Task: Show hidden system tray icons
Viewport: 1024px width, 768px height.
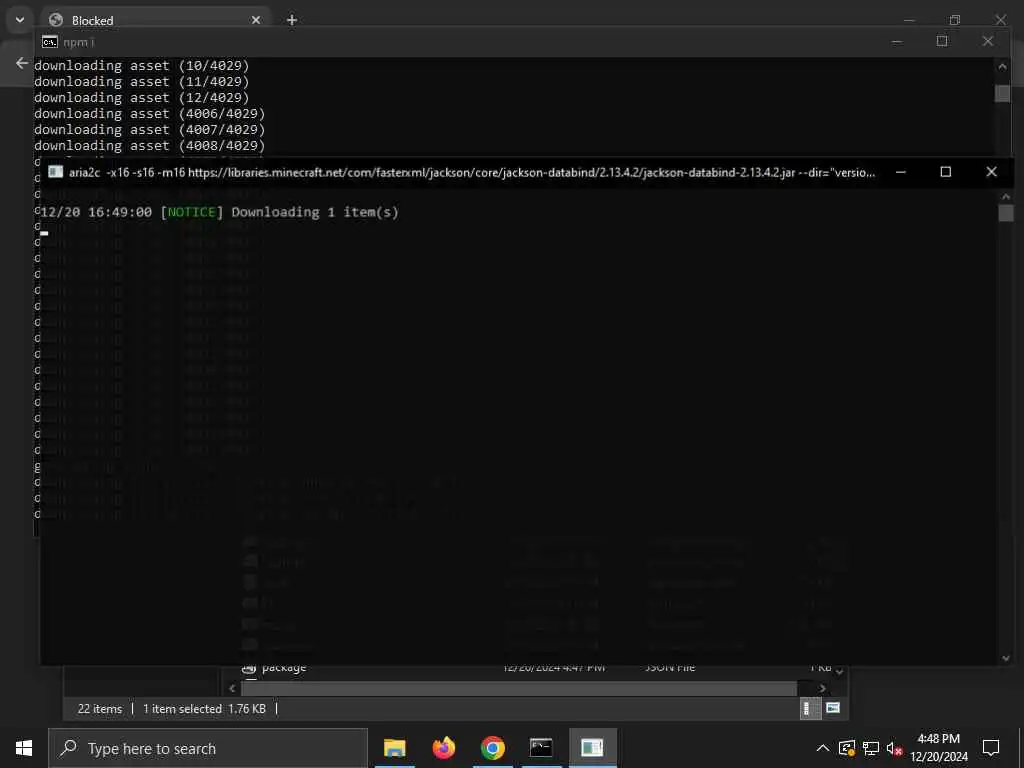Action: pos(823,748)
